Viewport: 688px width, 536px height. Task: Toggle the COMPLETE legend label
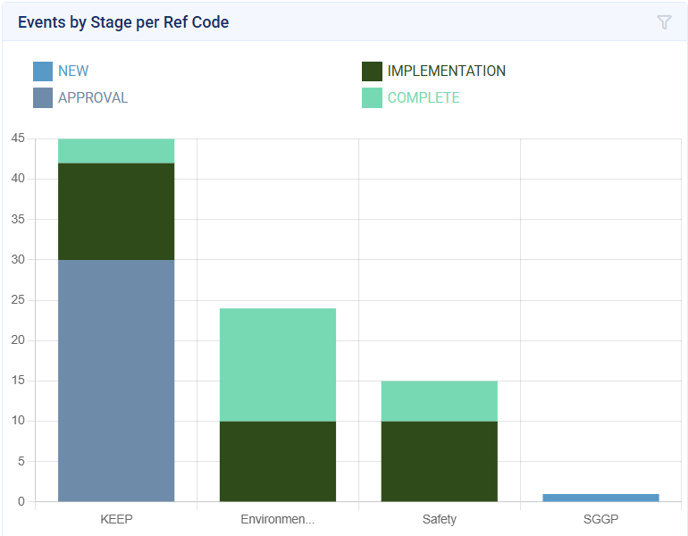(423, 98)
